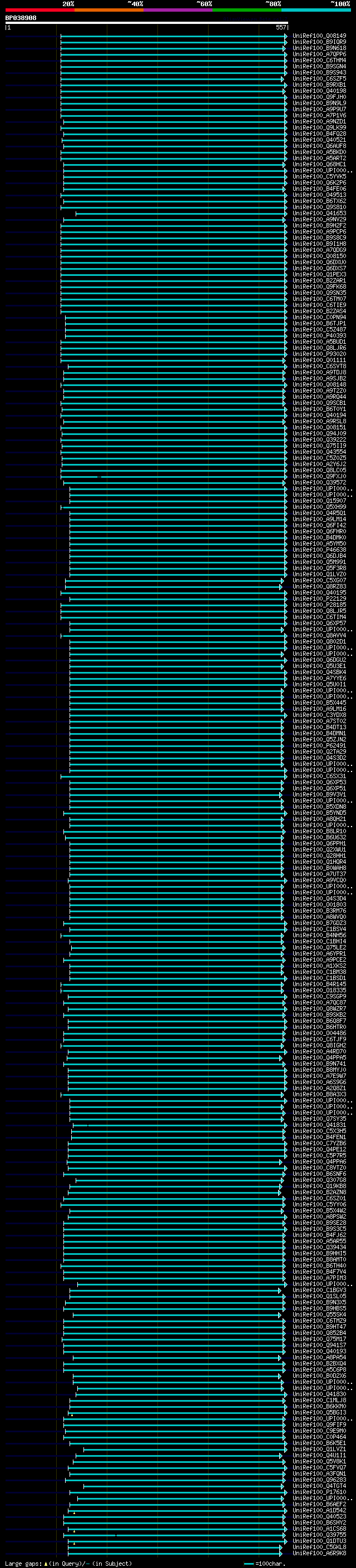Image resolution: width=356 pixels, height=1568 pixels.
Task: Select the UniRef100_A9P9U7 label
Action: pyautogui.click(x=319, y=109)
